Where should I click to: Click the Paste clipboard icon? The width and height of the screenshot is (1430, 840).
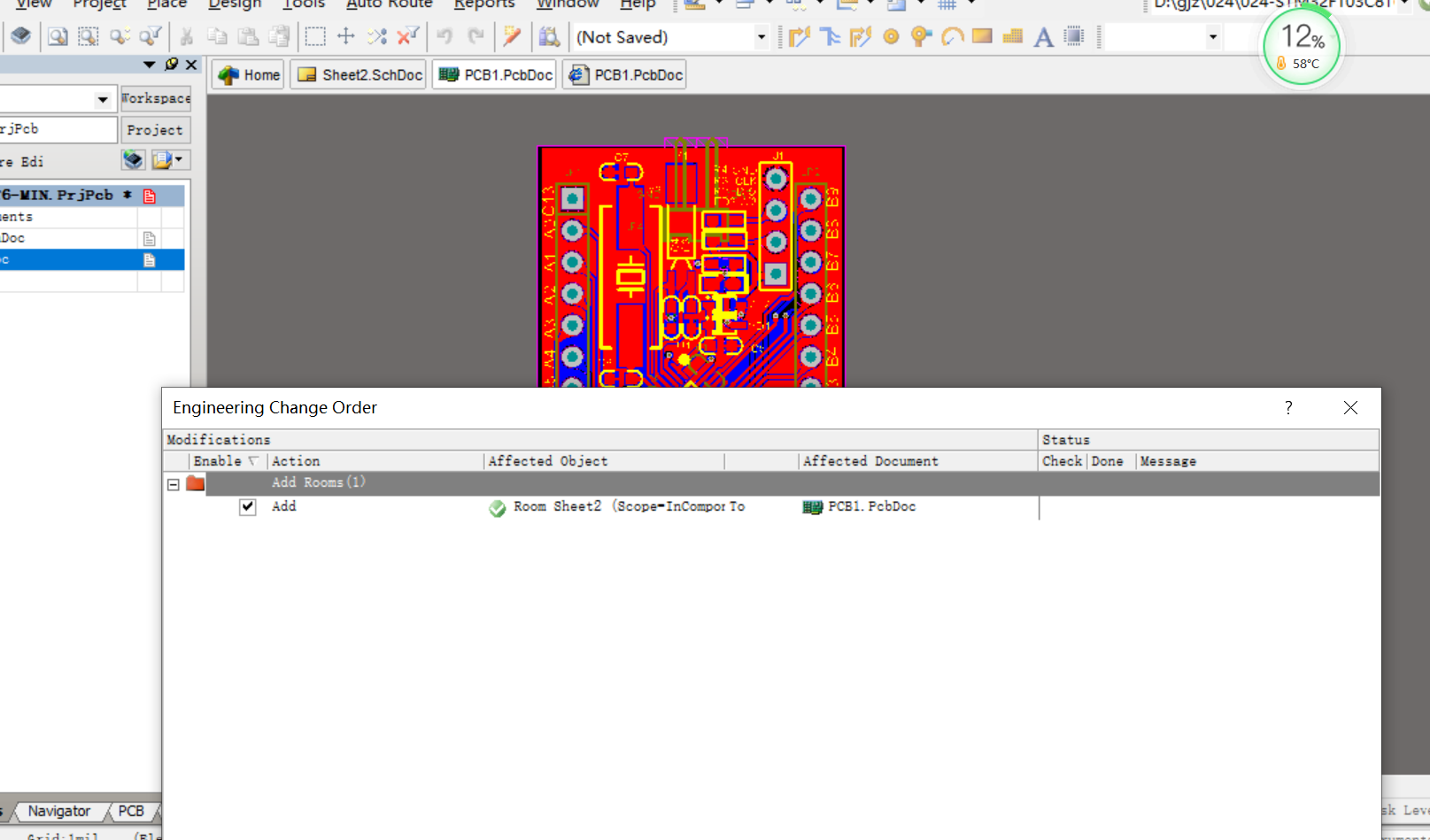[x=249, y=36]
